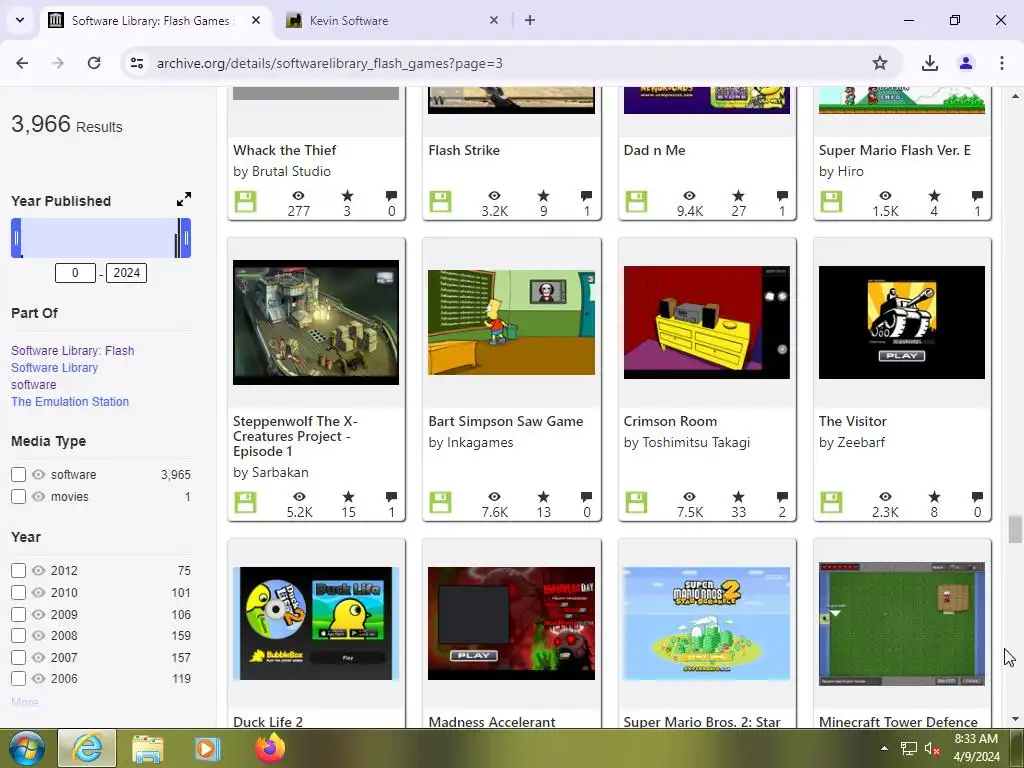Toggle the eye icon next to 2008

[x=39, y=635]
